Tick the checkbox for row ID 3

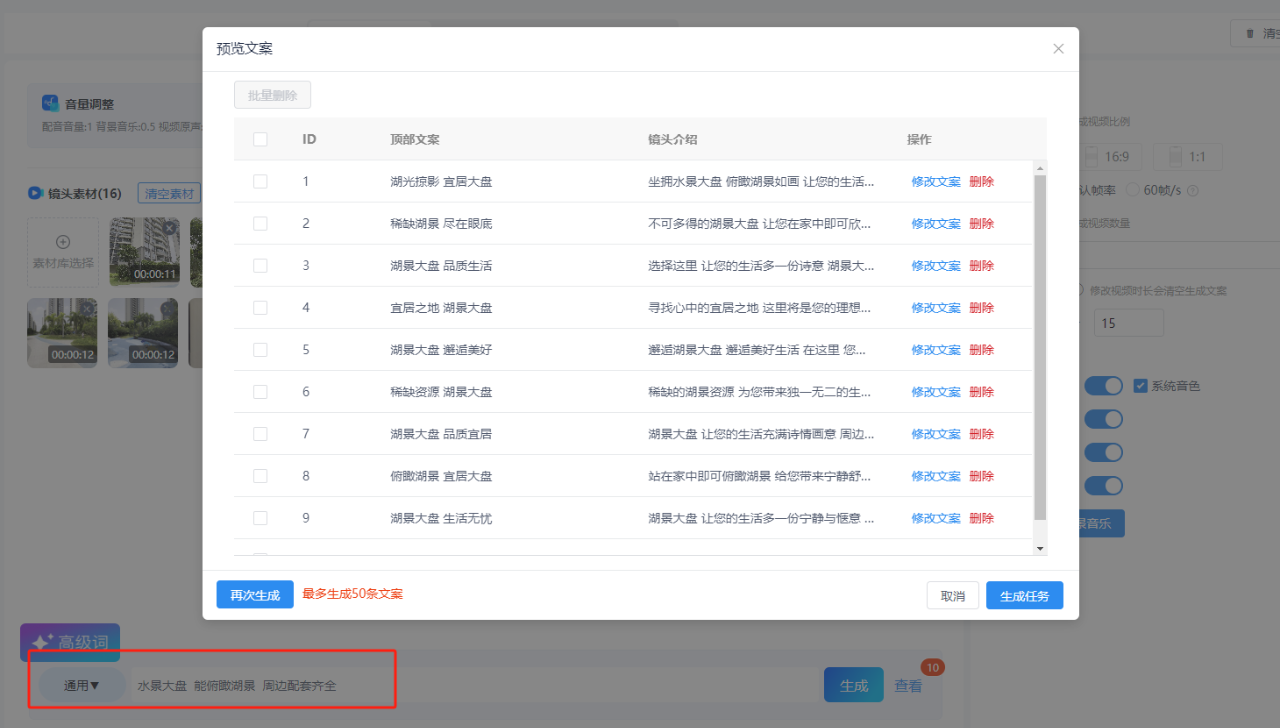click(x=260, y=266)
